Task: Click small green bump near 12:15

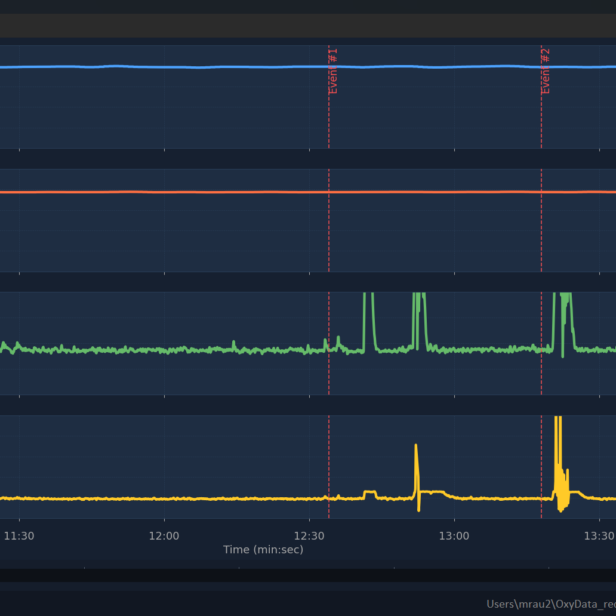Action: click(x=234, y=345)
